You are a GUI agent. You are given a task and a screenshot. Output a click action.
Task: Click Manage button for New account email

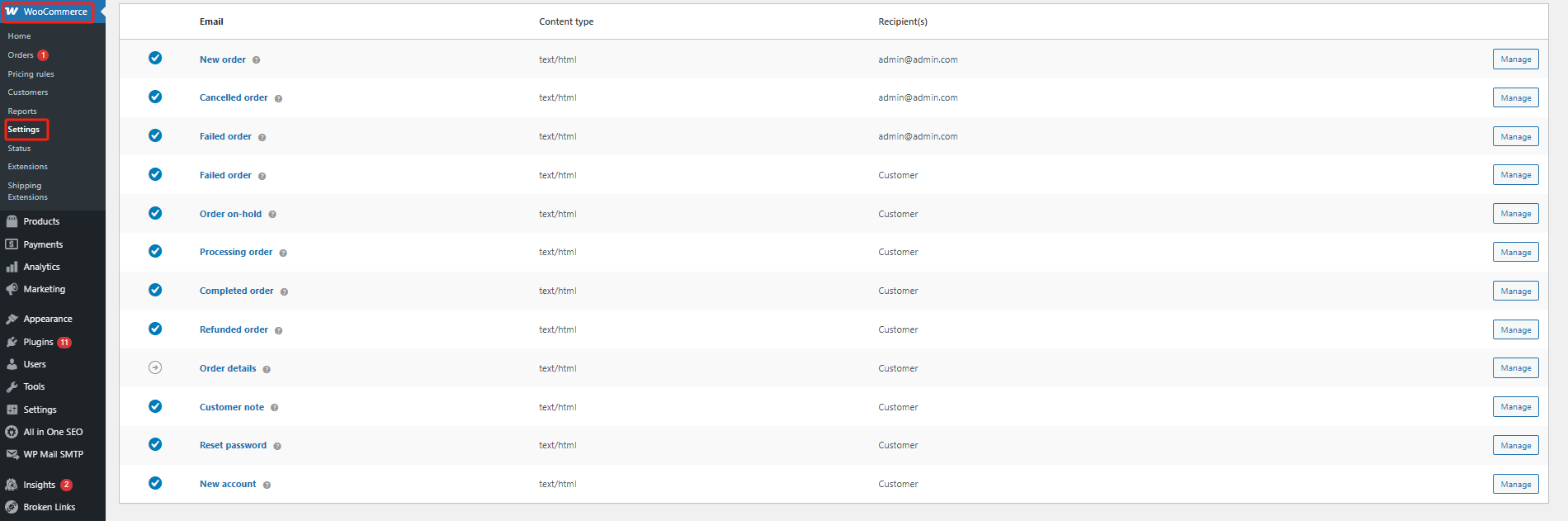pyautogui.click(x=1515, y=485)
